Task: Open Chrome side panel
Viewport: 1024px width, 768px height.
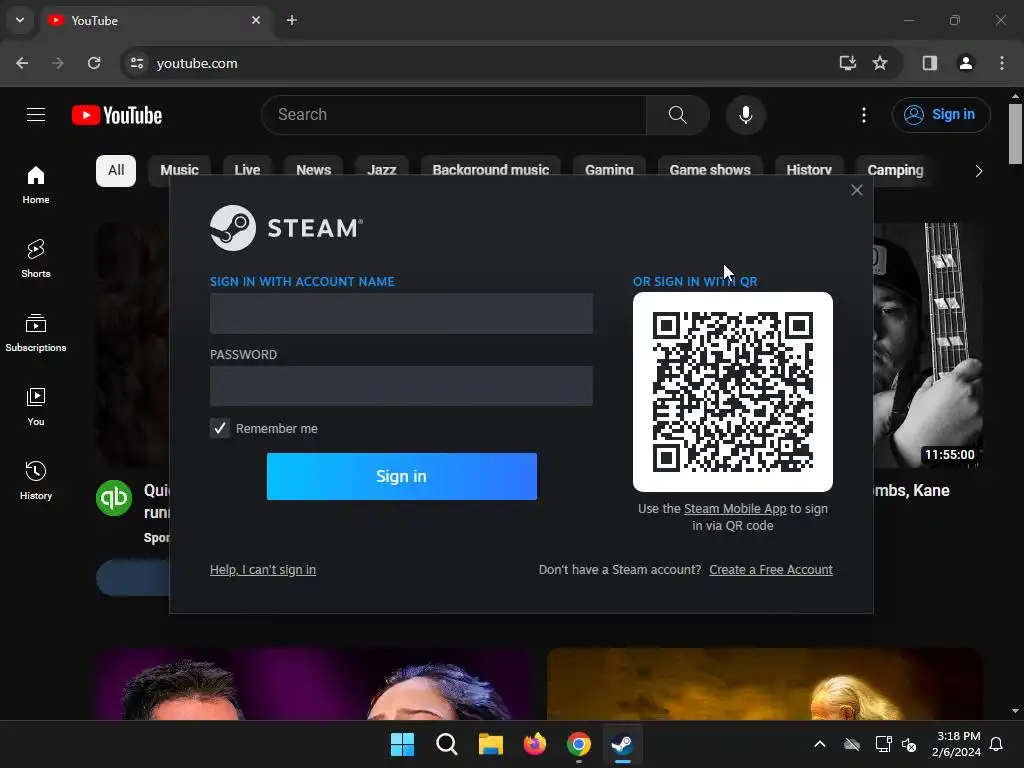Action: pos(930,63)
